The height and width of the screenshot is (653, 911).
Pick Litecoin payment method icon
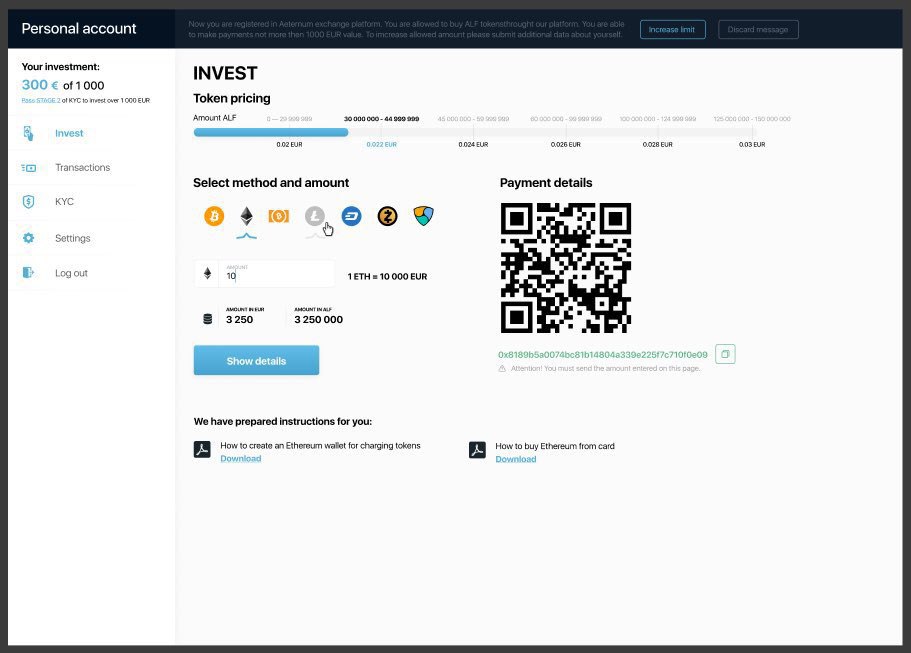(x=315, y=216)
